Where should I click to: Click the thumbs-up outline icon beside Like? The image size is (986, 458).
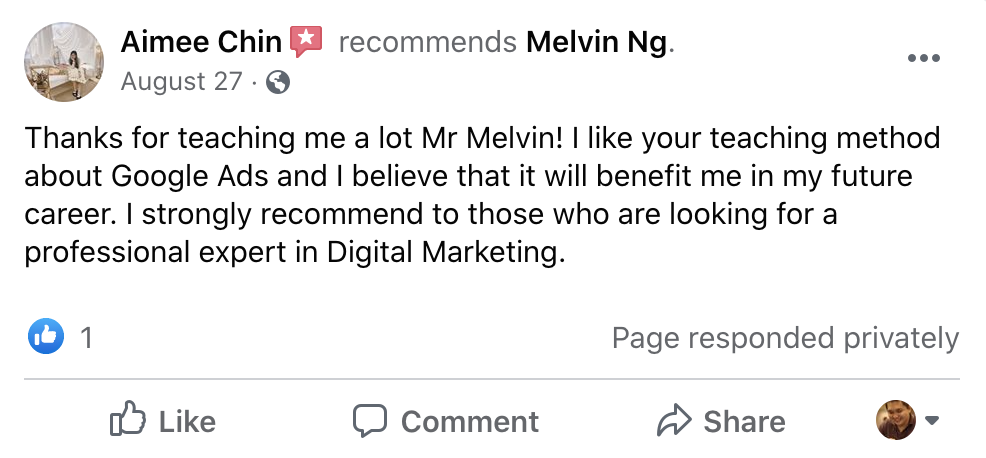coord(127,421)
